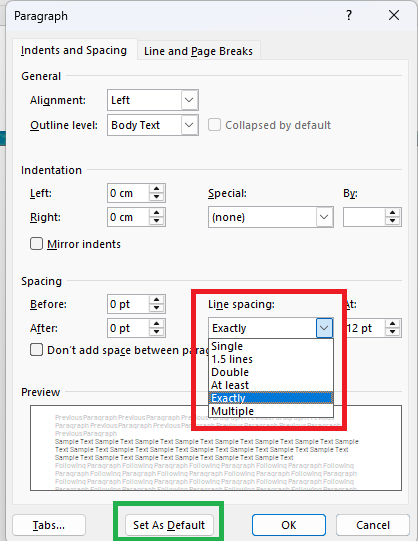418x541 pixels.
Task: Decrease the At spacing value arrow
Action: tap(392, 332)
